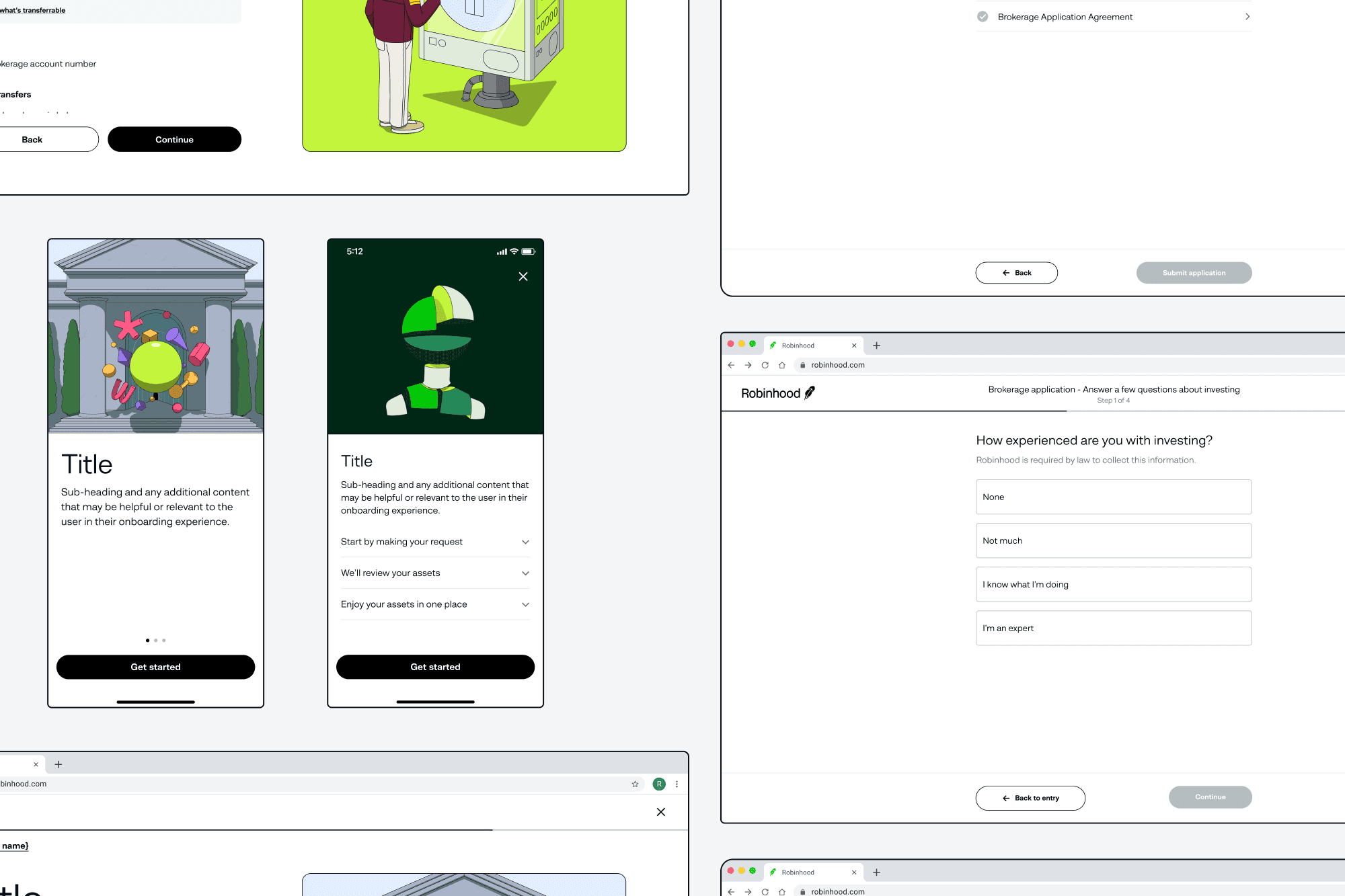Select 'Not much' investing experience option

coord(1114,540)
